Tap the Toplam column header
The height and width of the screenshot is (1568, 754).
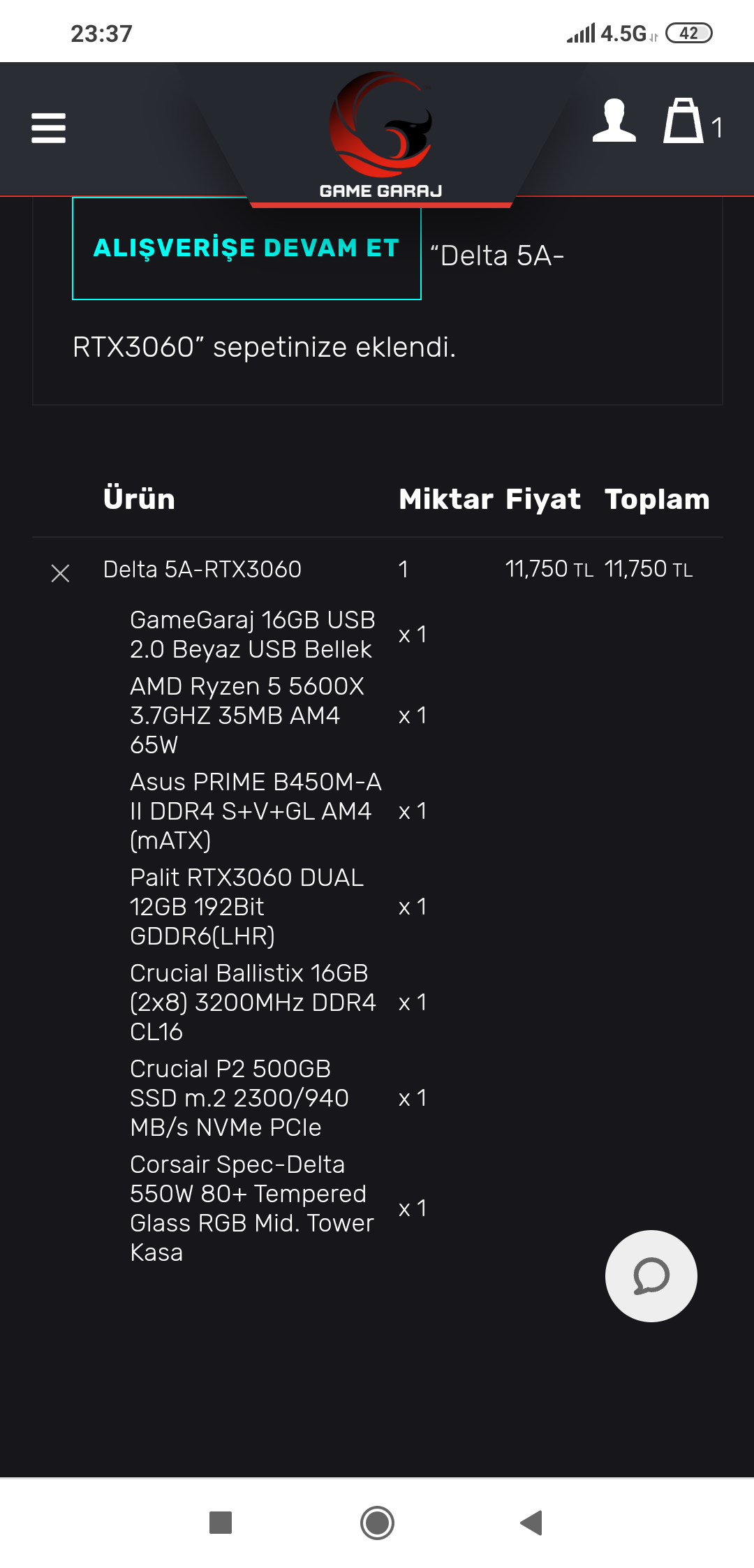point(657,498)
